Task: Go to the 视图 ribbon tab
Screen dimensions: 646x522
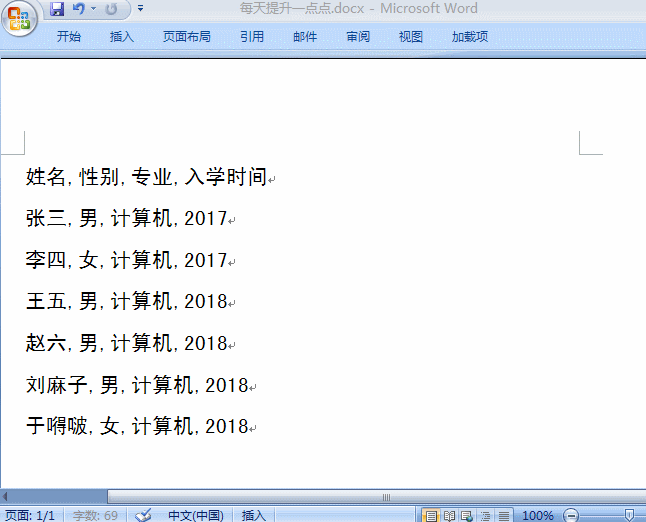Action: (x=411, y=37)
